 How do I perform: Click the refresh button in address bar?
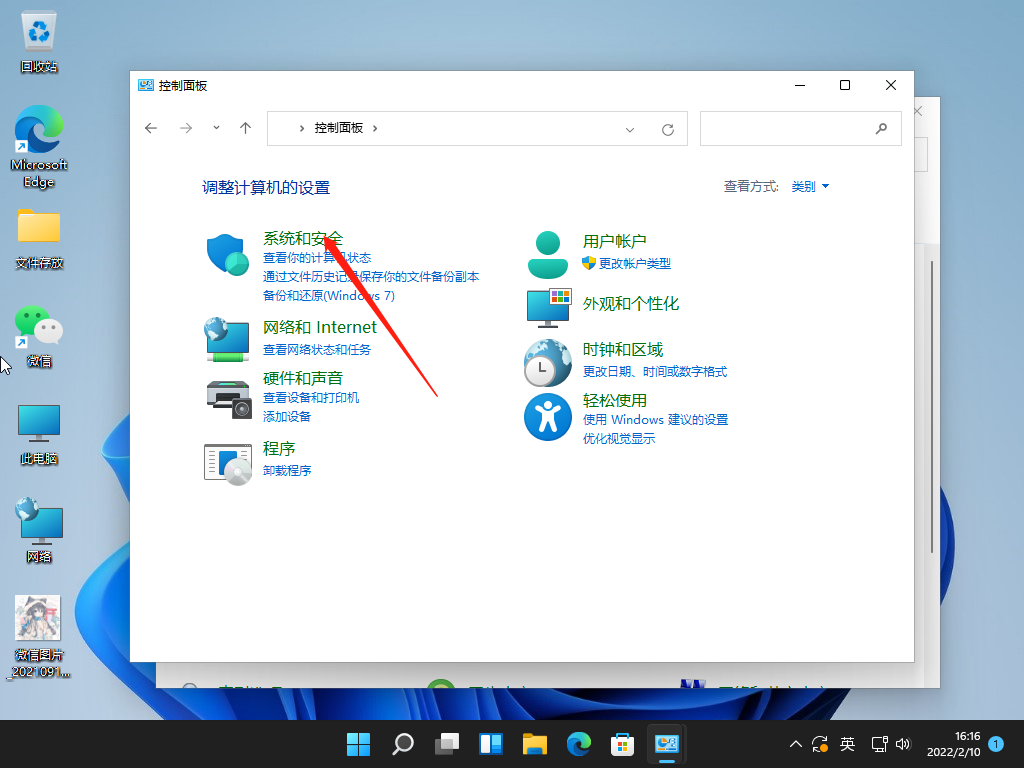coord(668,129)
